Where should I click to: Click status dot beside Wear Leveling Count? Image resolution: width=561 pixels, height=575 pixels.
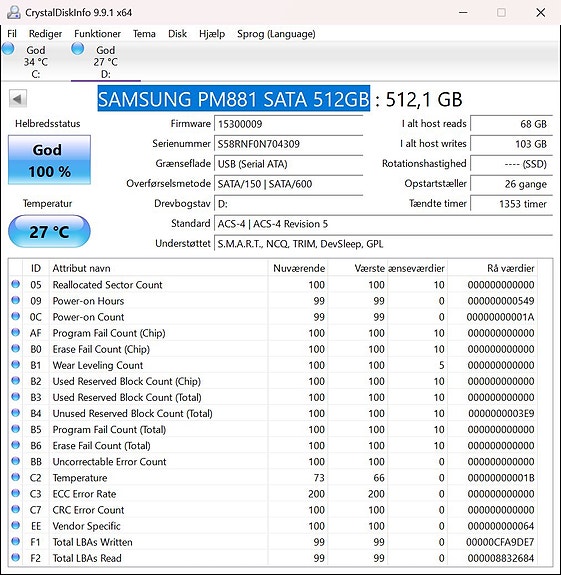[15, 365]
